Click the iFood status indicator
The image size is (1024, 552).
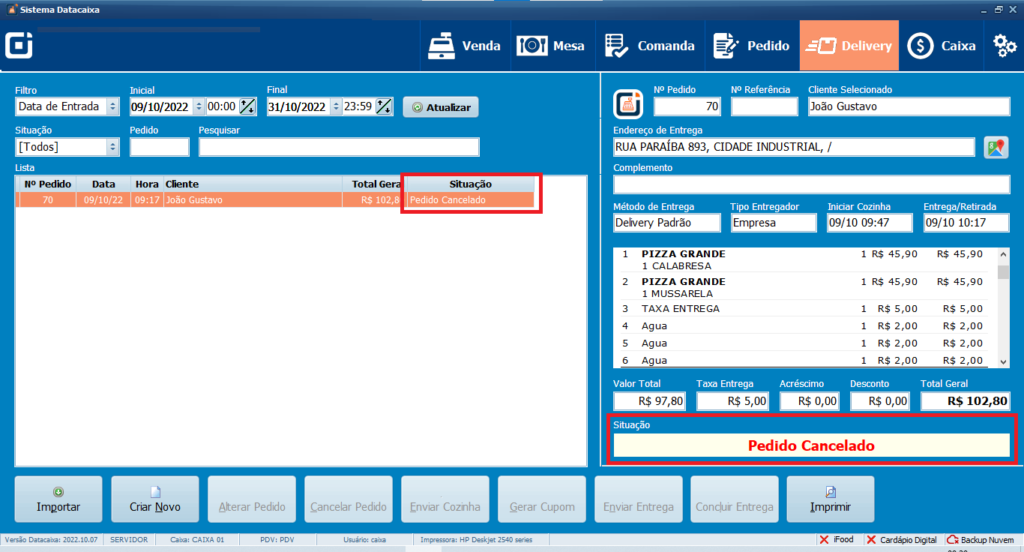pyautogui.click(x=834, y=540)
